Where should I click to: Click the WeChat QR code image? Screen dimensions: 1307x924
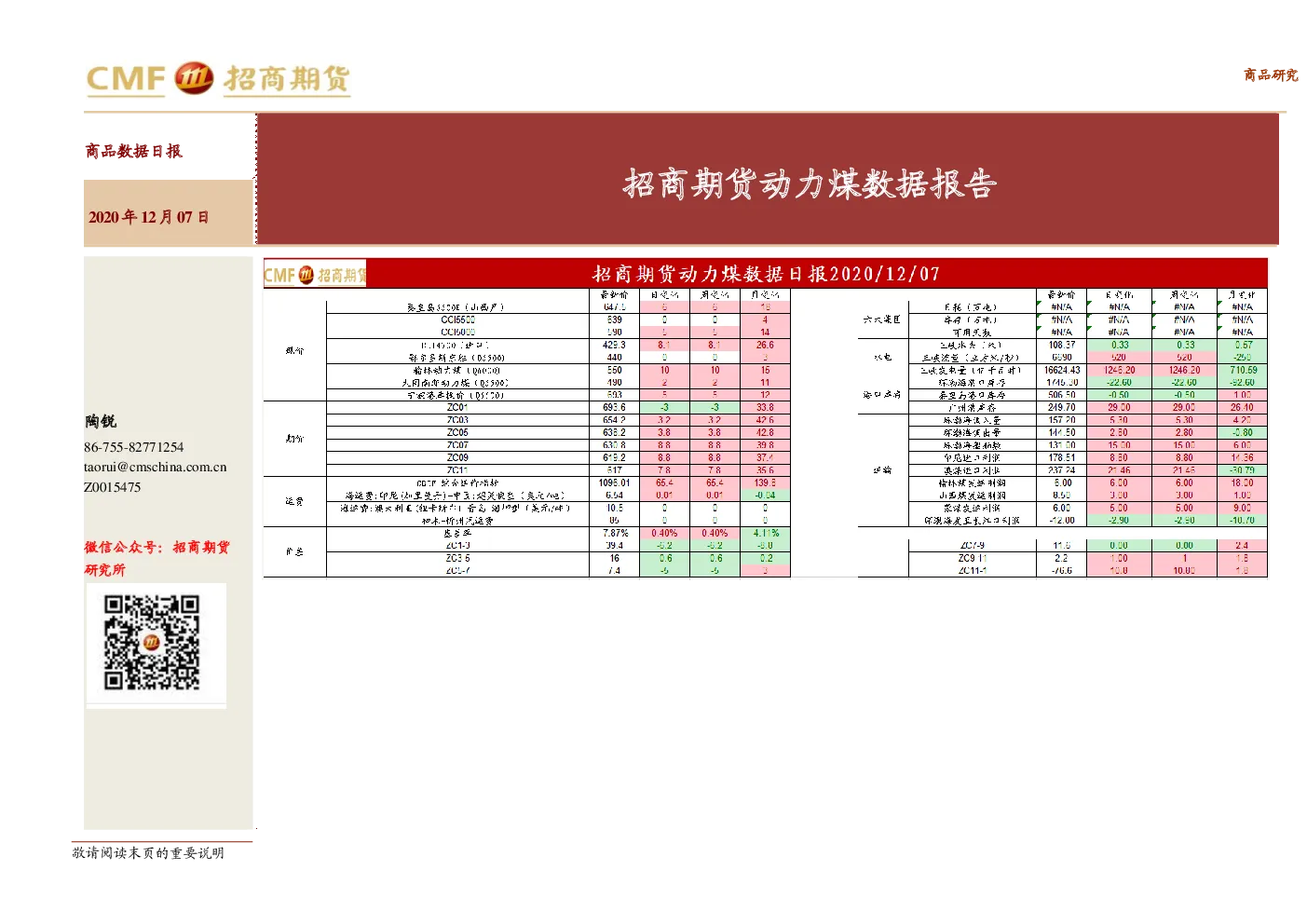(152, 642)
